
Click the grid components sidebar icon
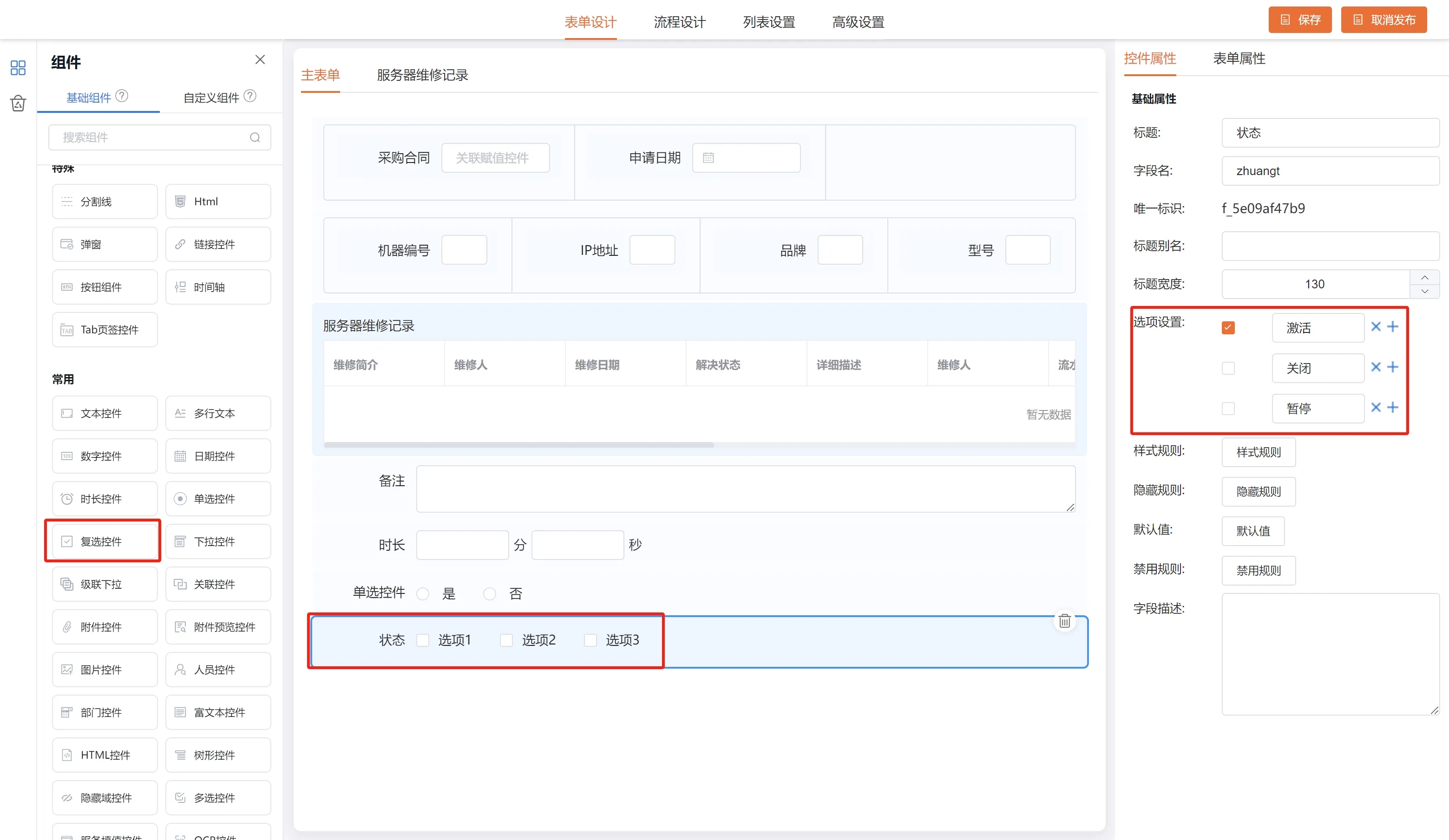click(18, 68)
